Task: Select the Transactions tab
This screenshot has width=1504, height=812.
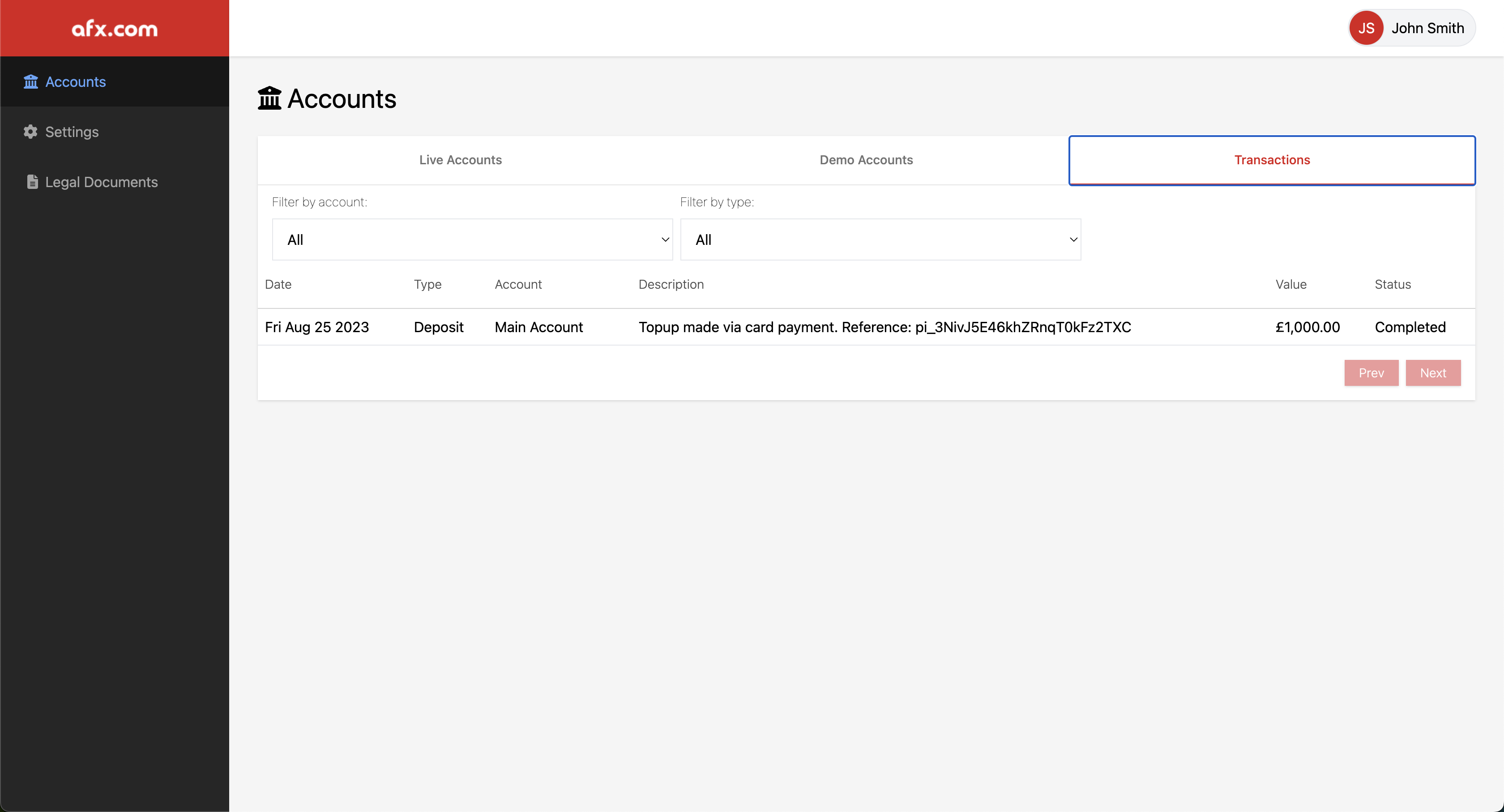Action: pyautogui.click(x=1272, y=159)
